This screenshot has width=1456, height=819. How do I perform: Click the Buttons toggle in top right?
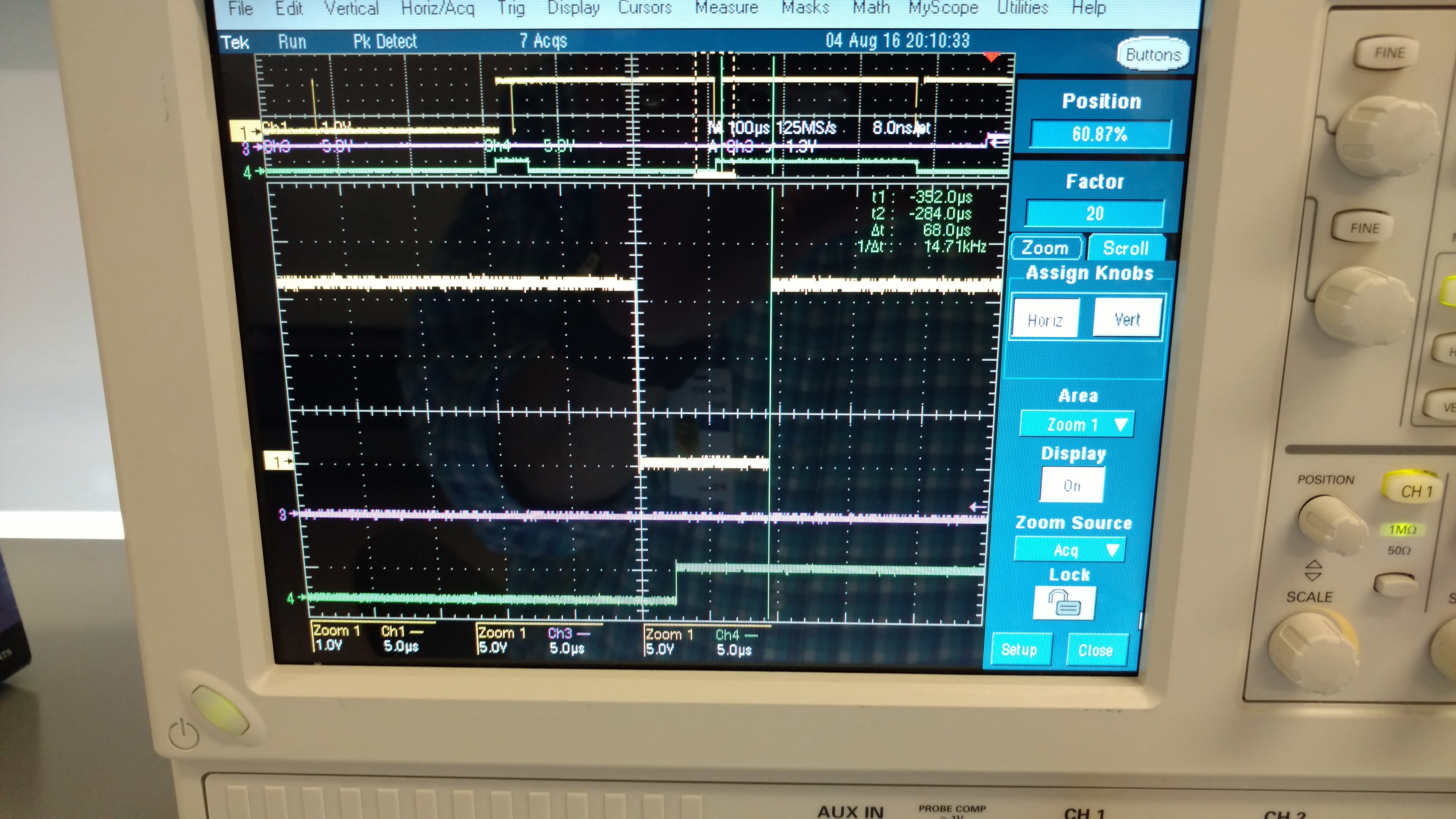pyautogui.click(x=1153, y=55)
